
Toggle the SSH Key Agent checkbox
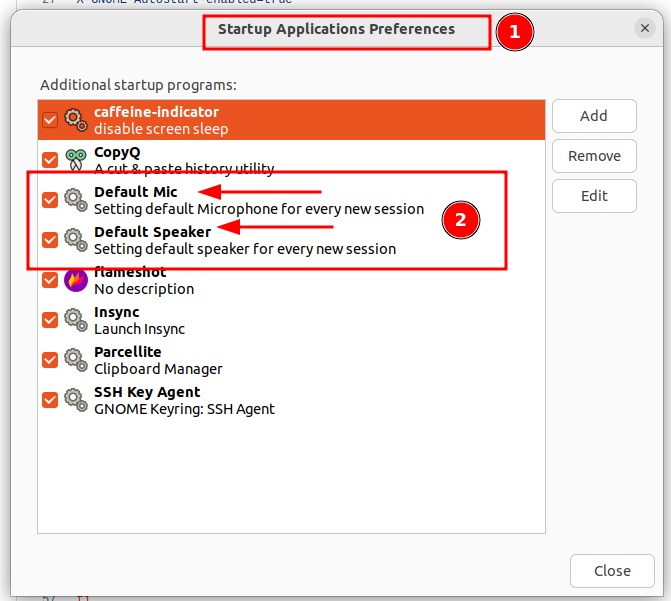pyautogui.click(x=50, y=400)
